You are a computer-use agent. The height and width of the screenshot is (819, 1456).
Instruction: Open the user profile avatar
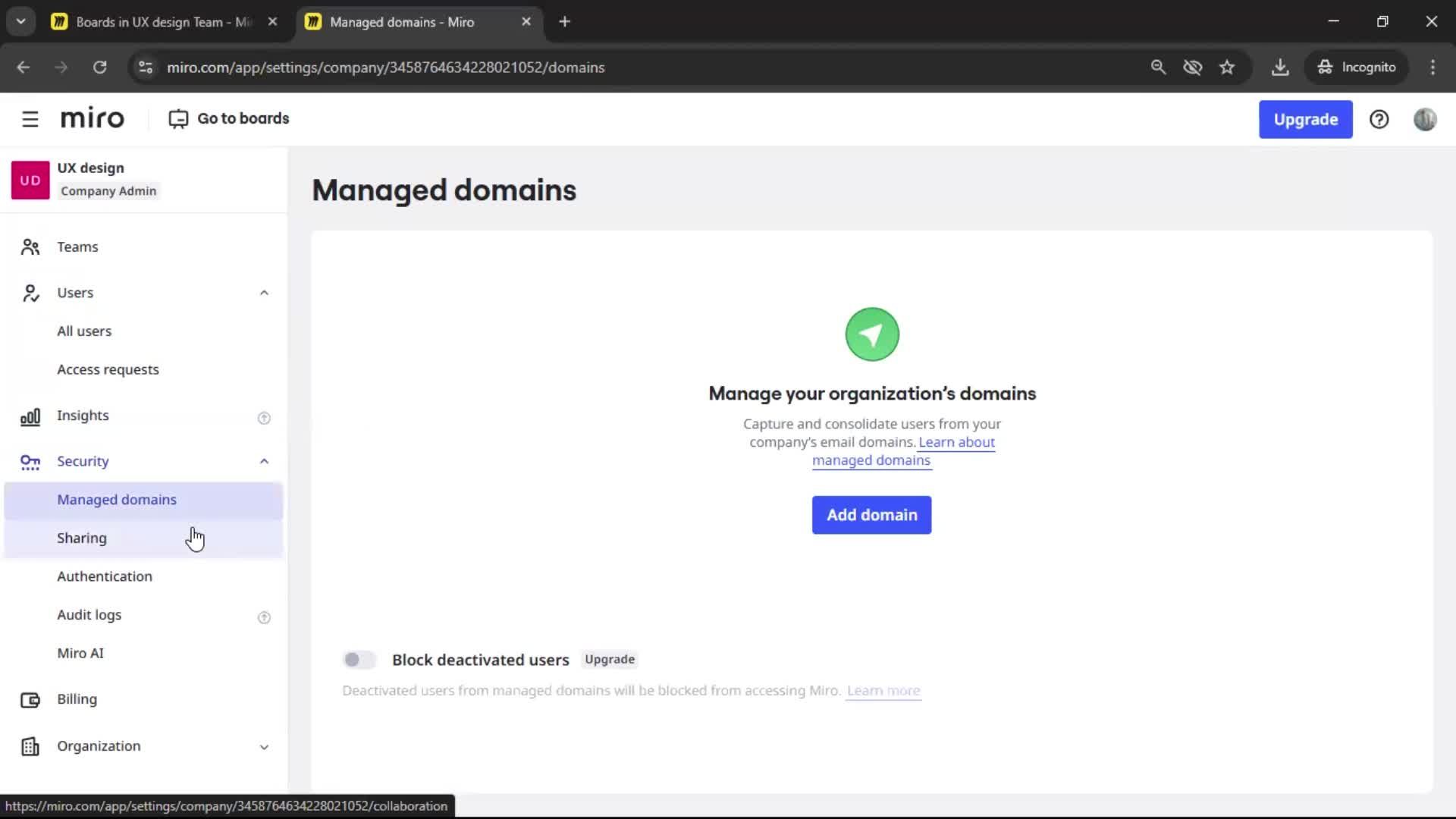click(x=1425, y=119)
